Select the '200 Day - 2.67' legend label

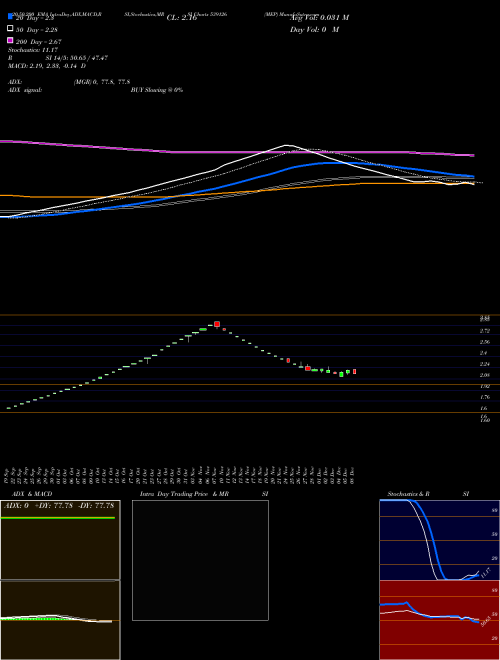coord(38,42)
